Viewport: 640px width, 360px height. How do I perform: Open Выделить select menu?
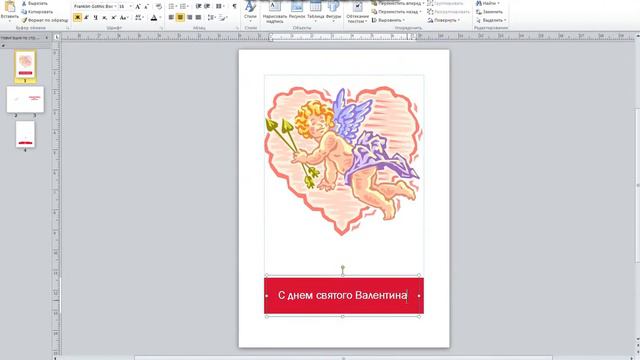(x=491, y=20)
